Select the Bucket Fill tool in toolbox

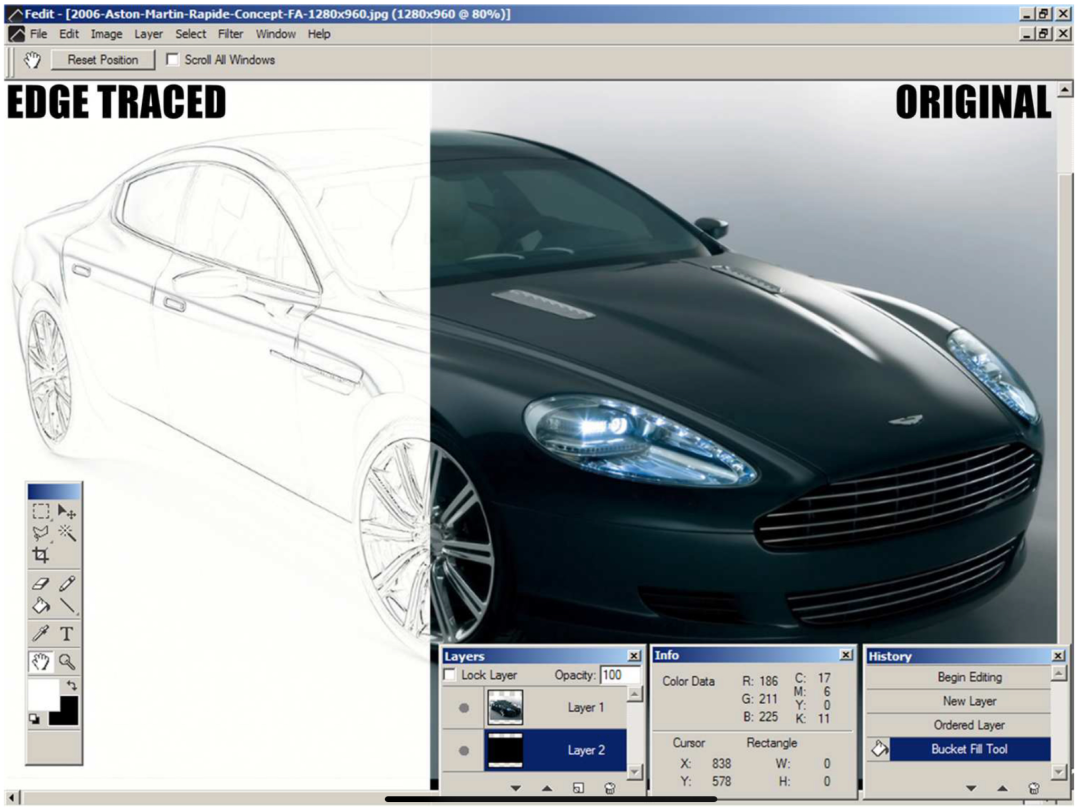(41, 605)
